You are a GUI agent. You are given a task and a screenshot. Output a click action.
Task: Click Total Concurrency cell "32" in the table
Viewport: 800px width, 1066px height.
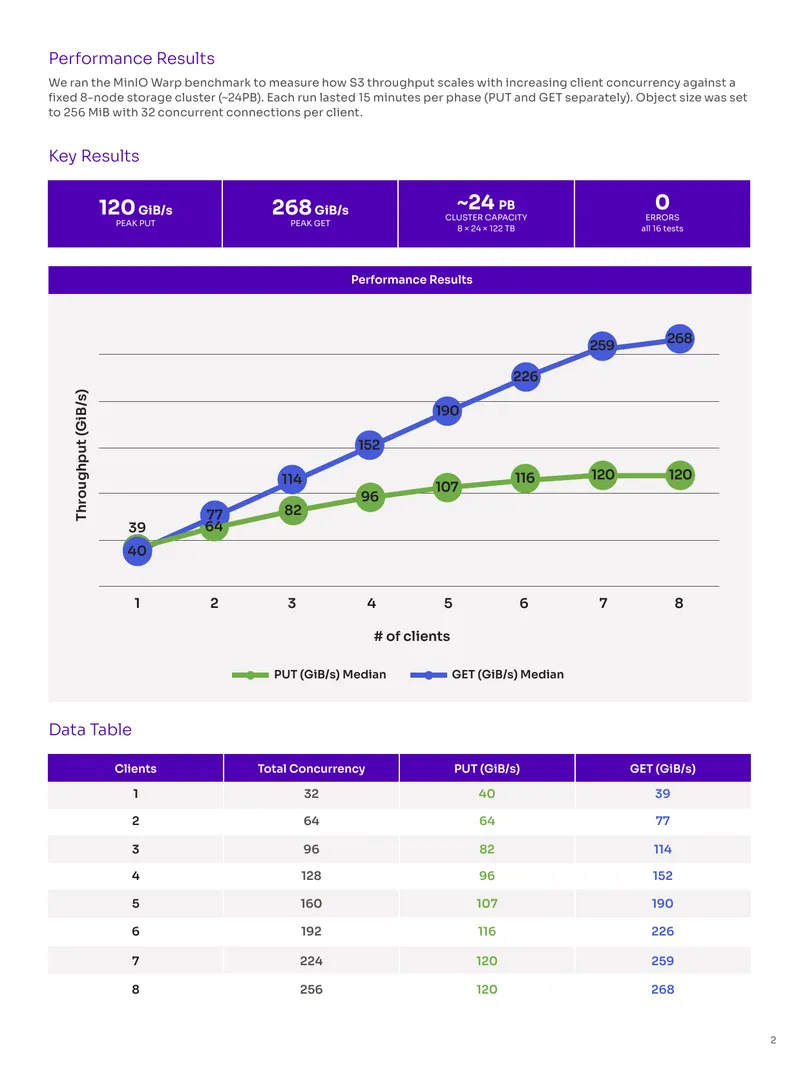[311, 793]
